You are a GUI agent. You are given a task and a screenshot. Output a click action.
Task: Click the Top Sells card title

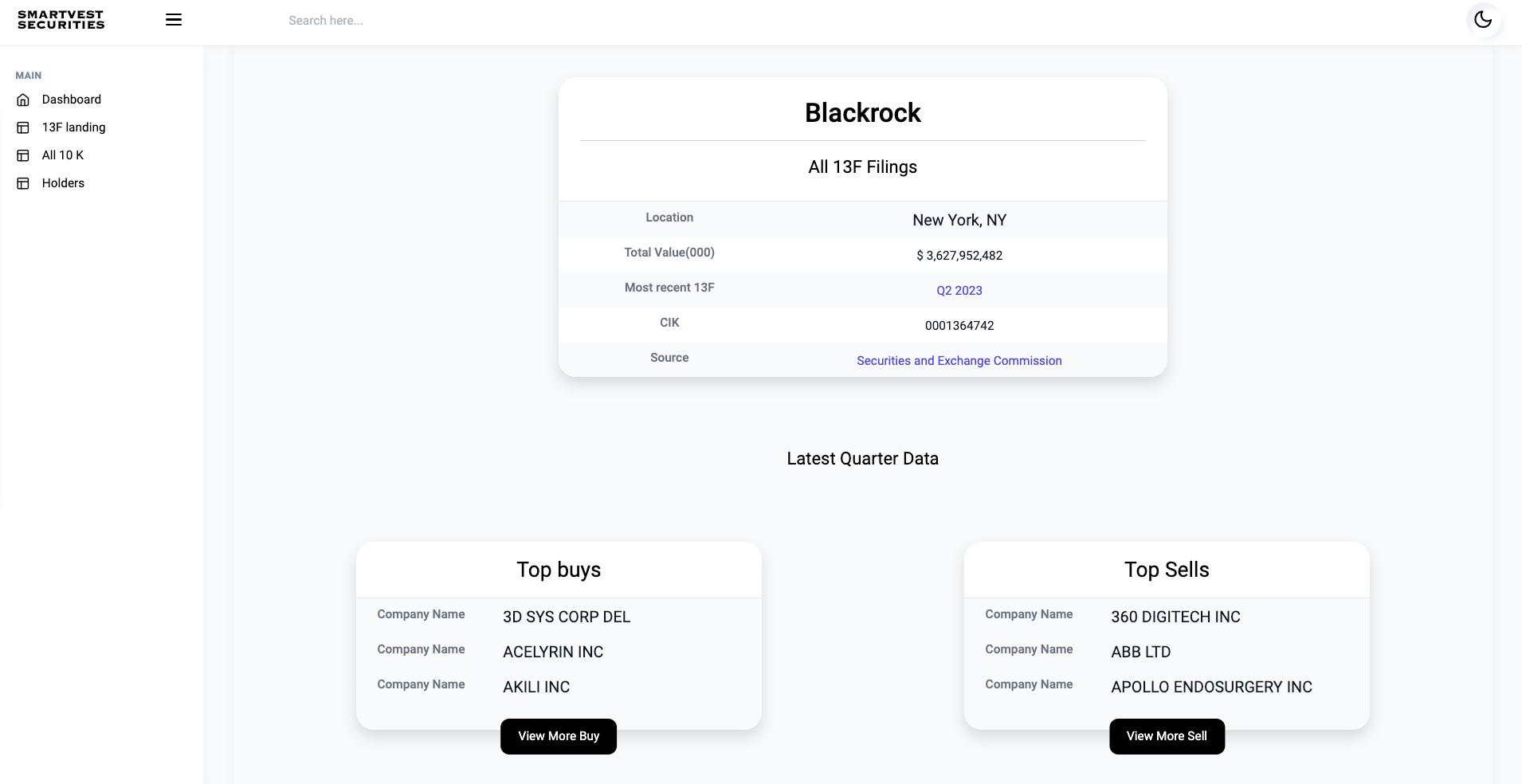(1167, 570)
